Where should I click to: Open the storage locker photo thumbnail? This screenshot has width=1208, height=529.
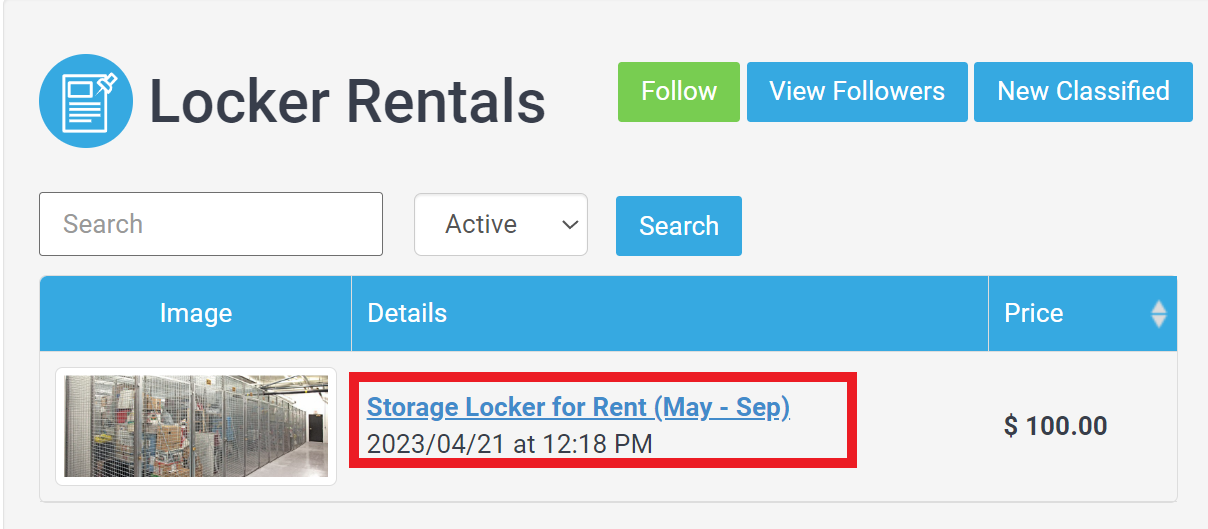click(196, 426)
